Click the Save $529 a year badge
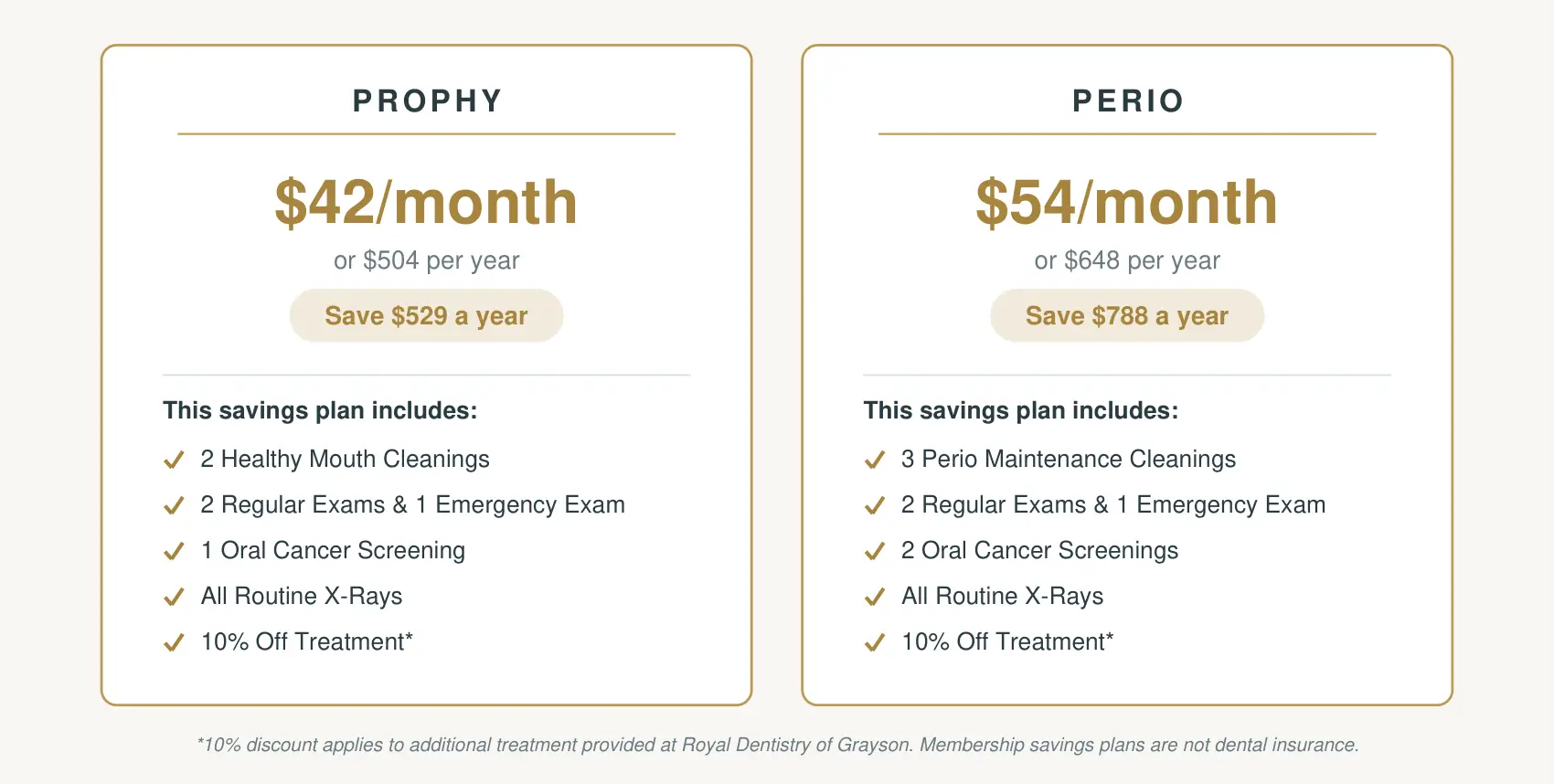The image size is (1554, 784). click(x=426, y=315)
